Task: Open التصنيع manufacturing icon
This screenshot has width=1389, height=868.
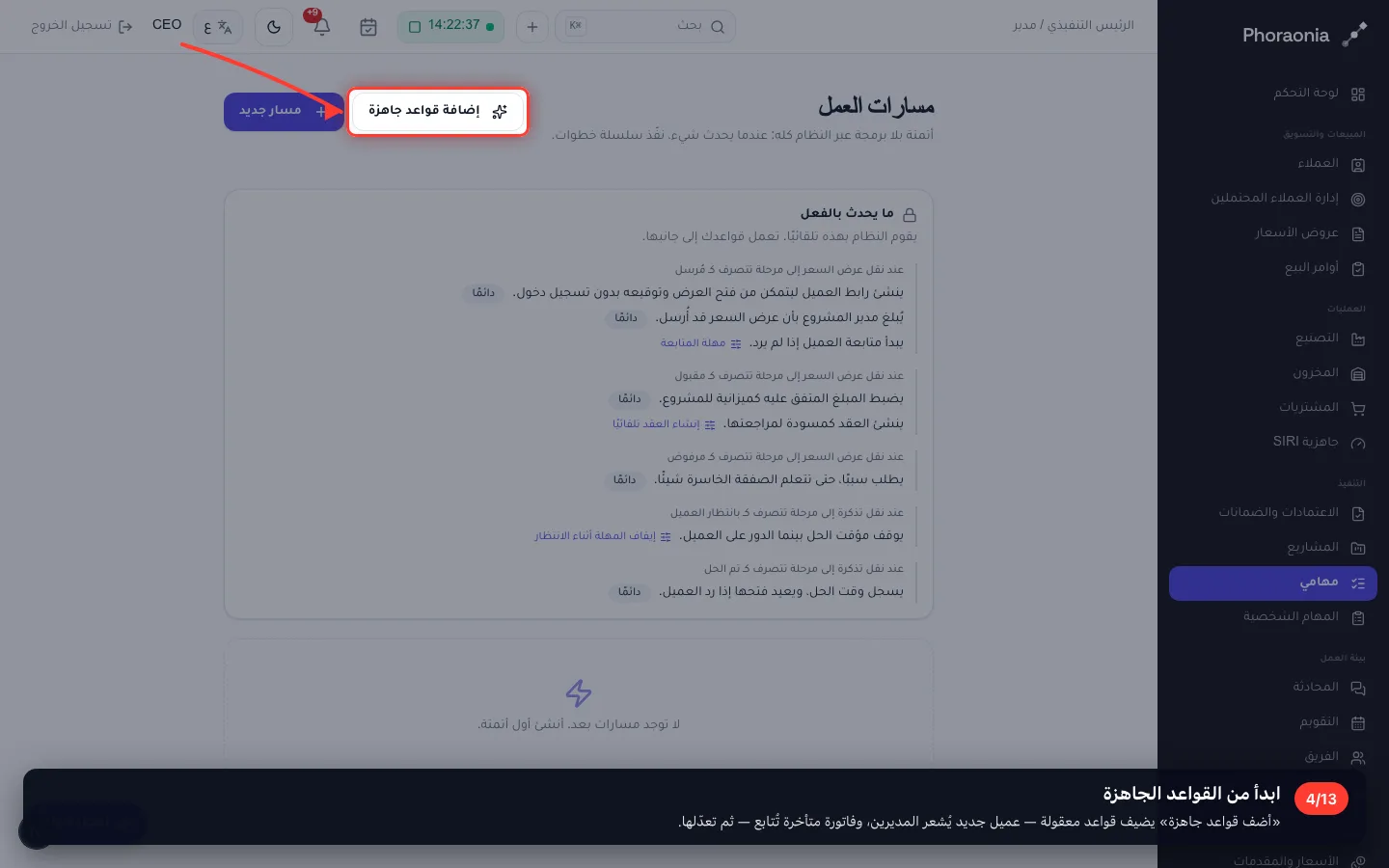Action: pyautogui.click(x=1358, y=339)
